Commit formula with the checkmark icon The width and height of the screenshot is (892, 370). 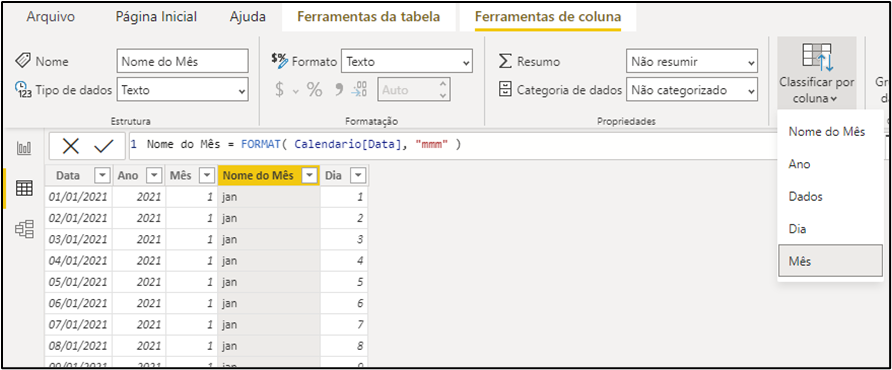104,146
